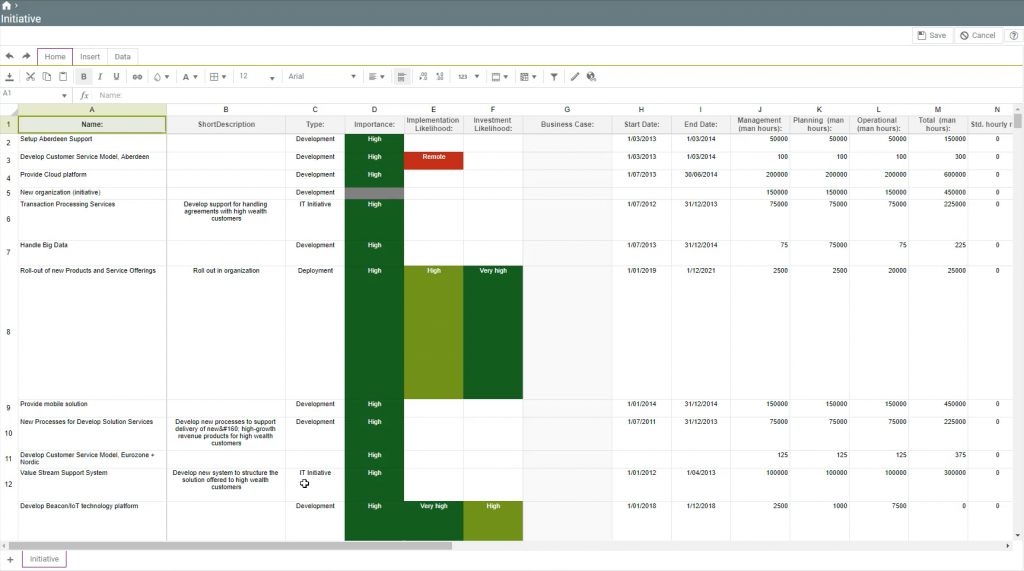
Task: Select the Start Date: header cell
Action: [641, 124]
